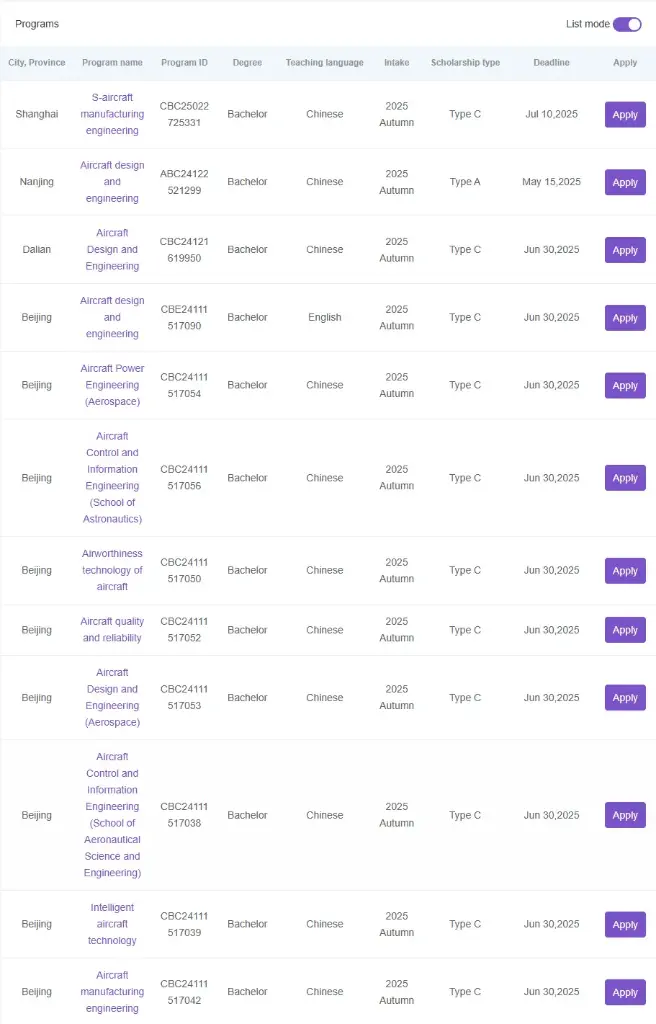
Task: Open School of Astronautics Control and Information link
Action: 112,477
